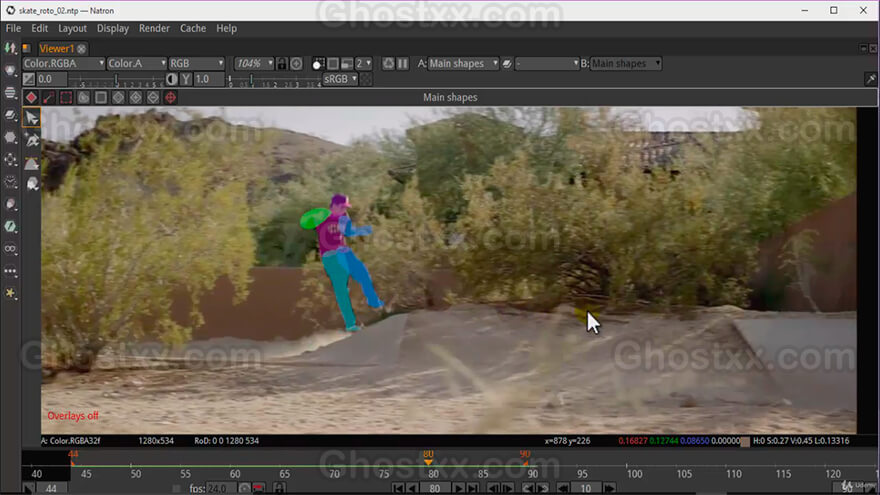Open the Layout menu
The height and width of the screenshot is (495, 880).
pos(72,29)
